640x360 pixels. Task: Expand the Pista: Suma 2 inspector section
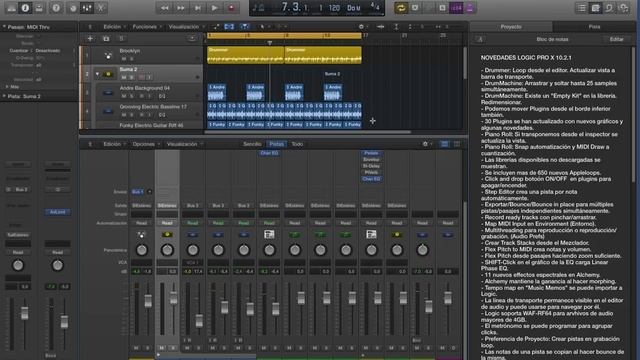pos(4,96)
